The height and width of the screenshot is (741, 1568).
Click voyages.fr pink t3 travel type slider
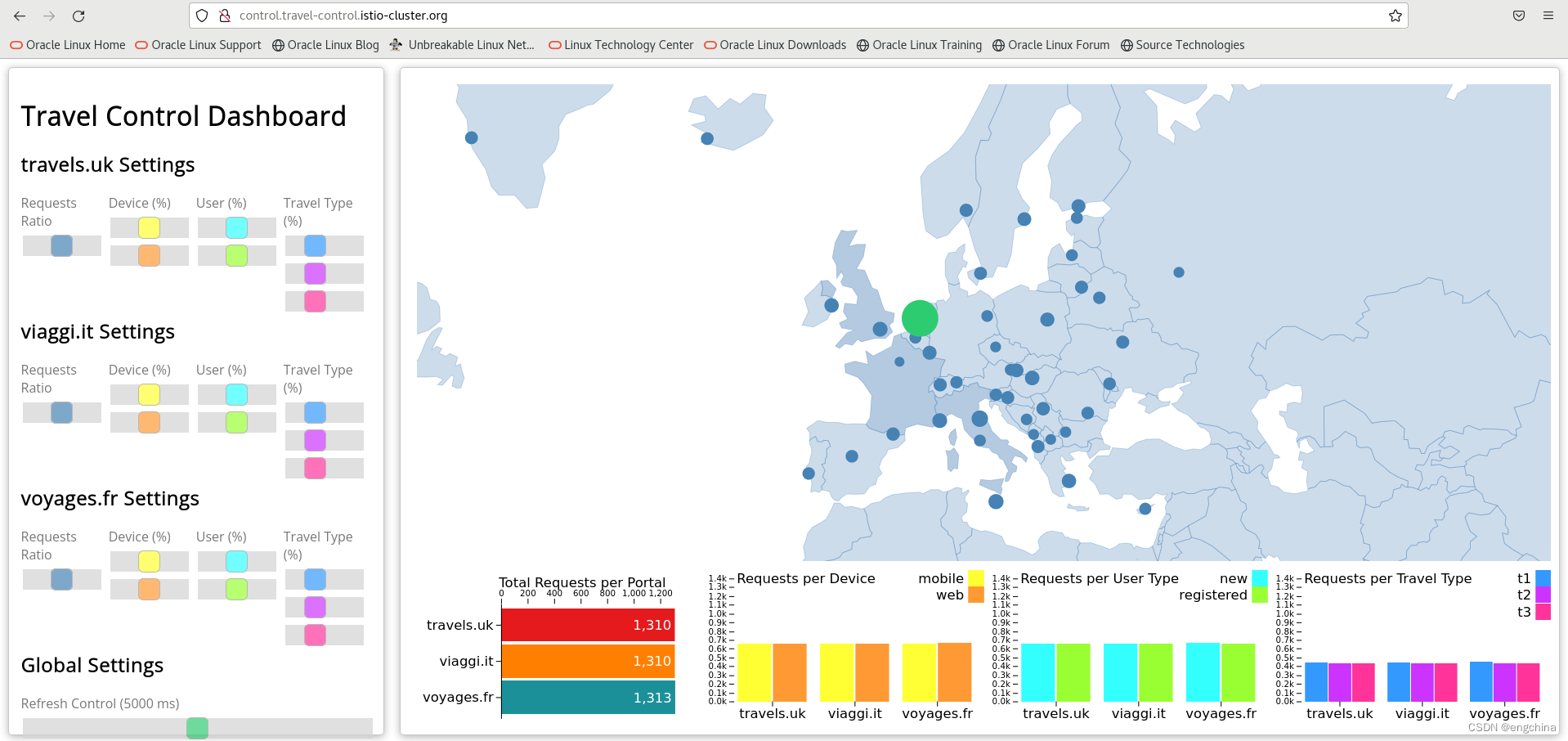click(x=315, y=635)
